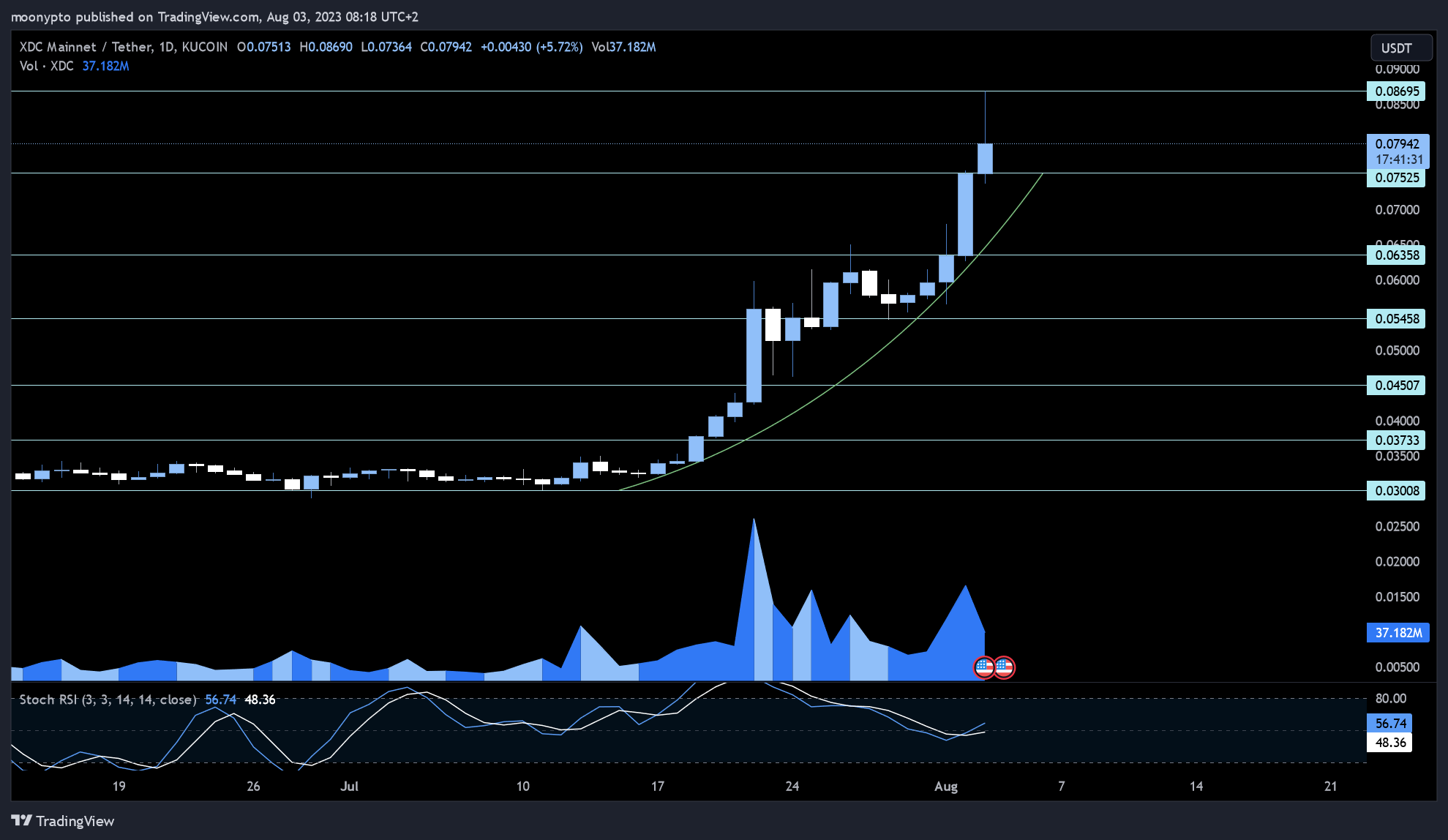This screenshot has width=1448, height=840.
Task: Click the 80.00 Stoch RSI scale label
Action: [1391, 699]
